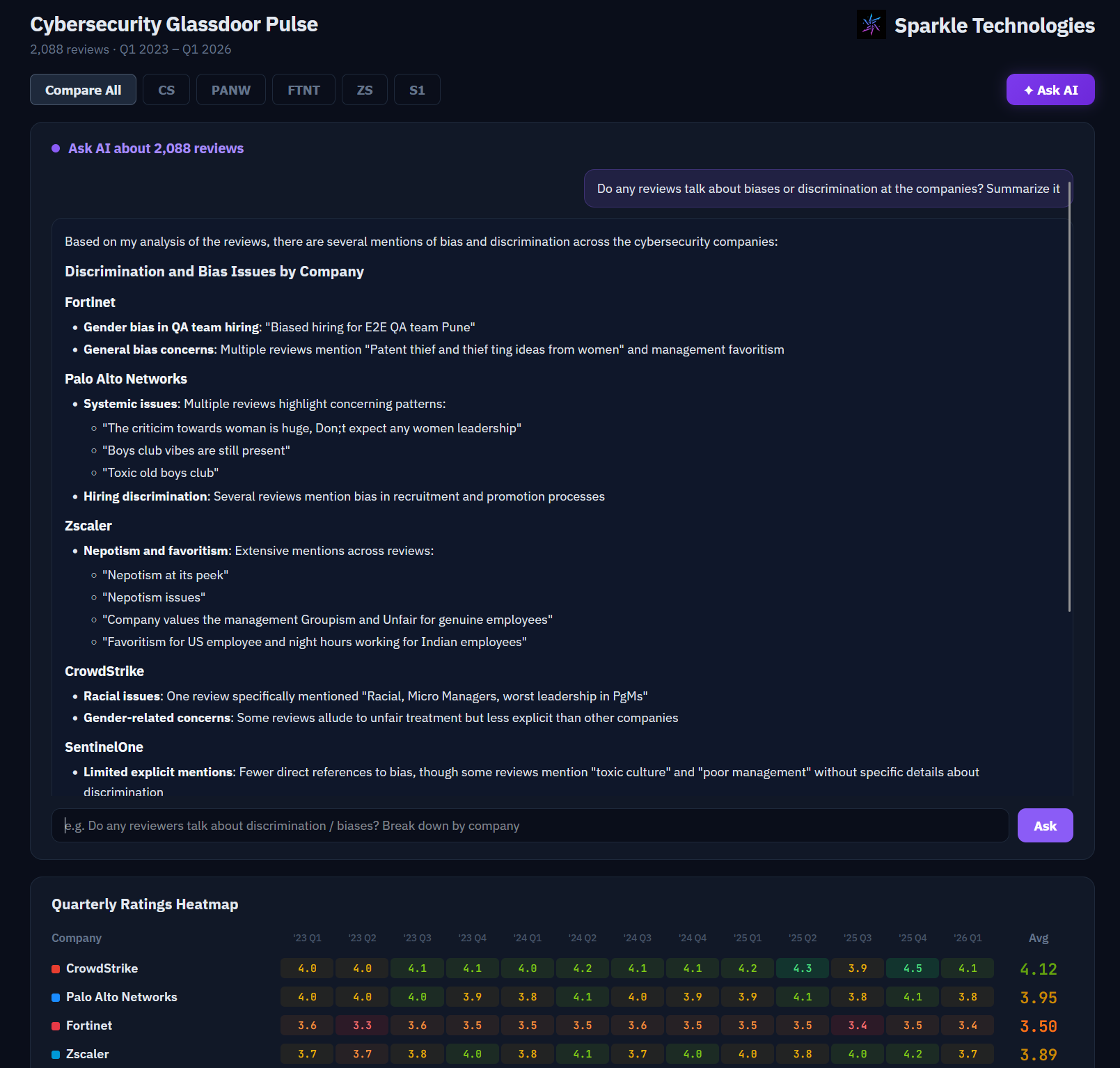Focus the Ask AI question input field
1120x1068 pixels.
[x=530, y=826]
